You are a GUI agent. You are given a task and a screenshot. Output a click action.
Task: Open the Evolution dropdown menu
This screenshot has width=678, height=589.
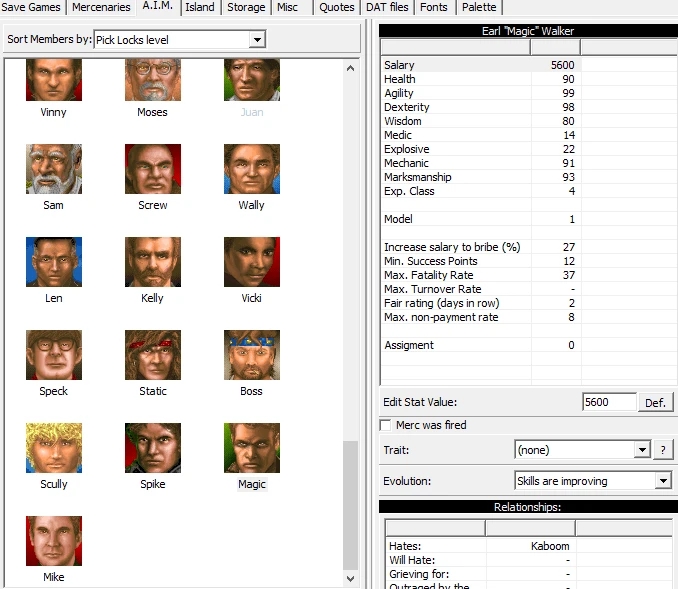(663, 481)
